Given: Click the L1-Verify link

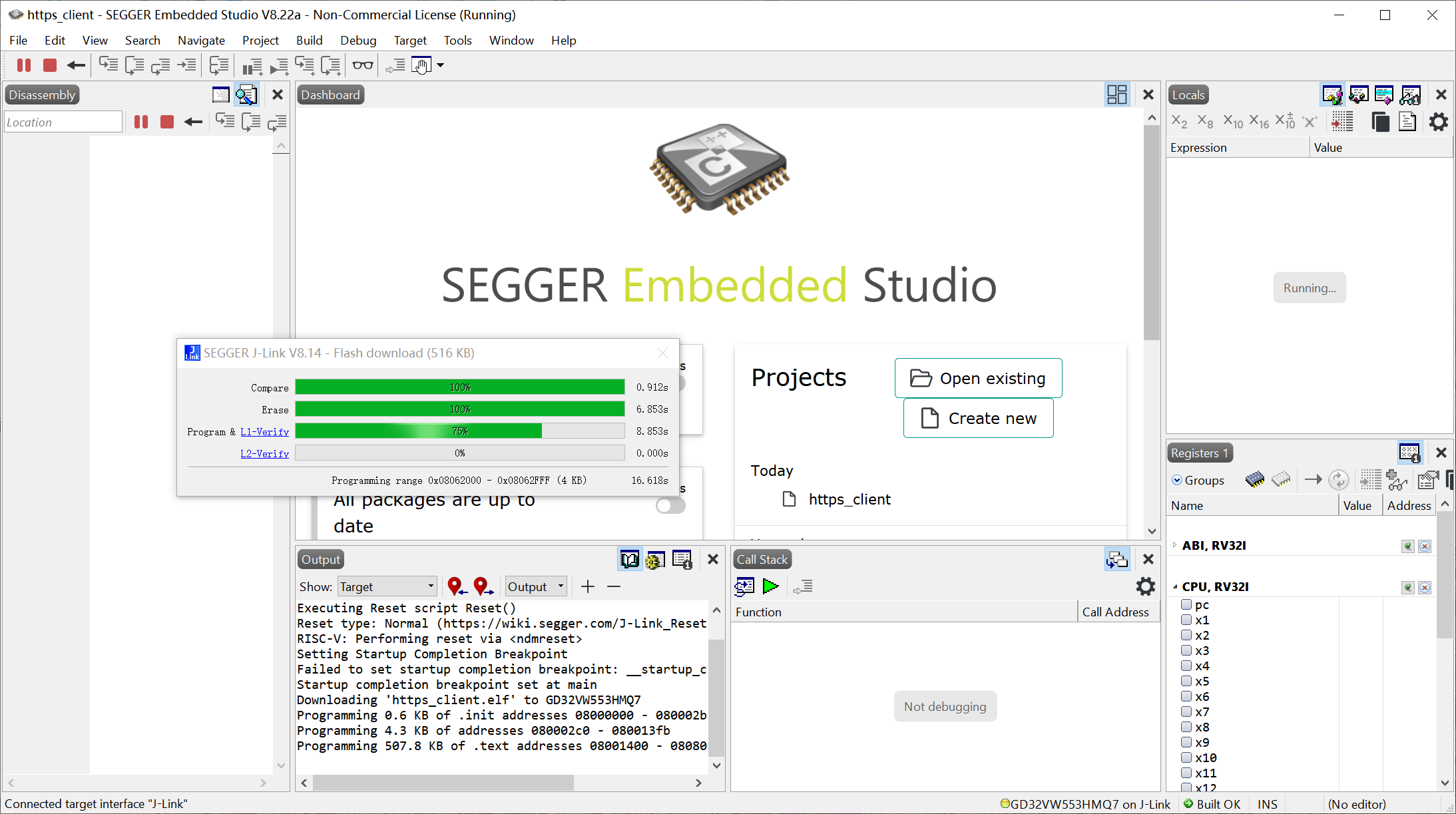Looking at the screenshot, I should [264, 432].
